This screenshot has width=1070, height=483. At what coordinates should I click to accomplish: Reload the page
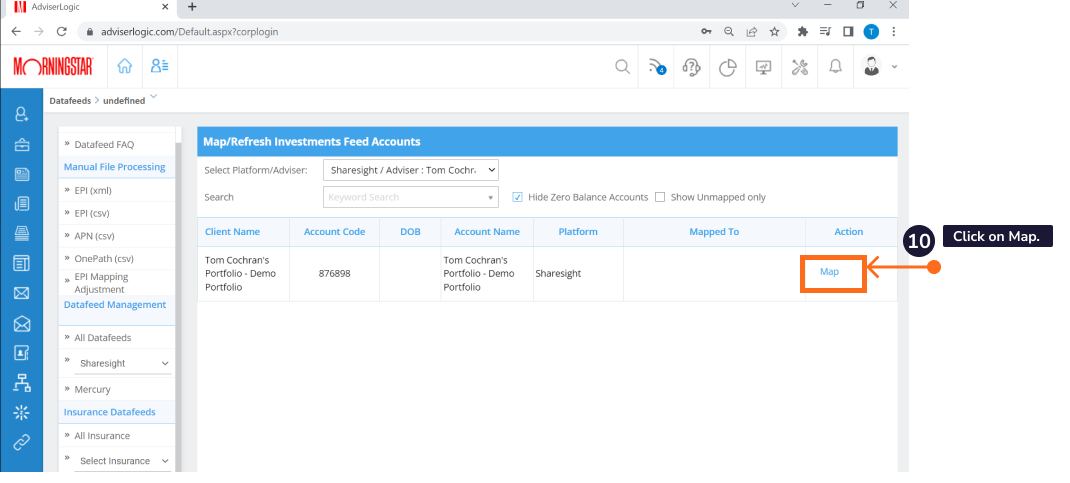click(61, 31)
